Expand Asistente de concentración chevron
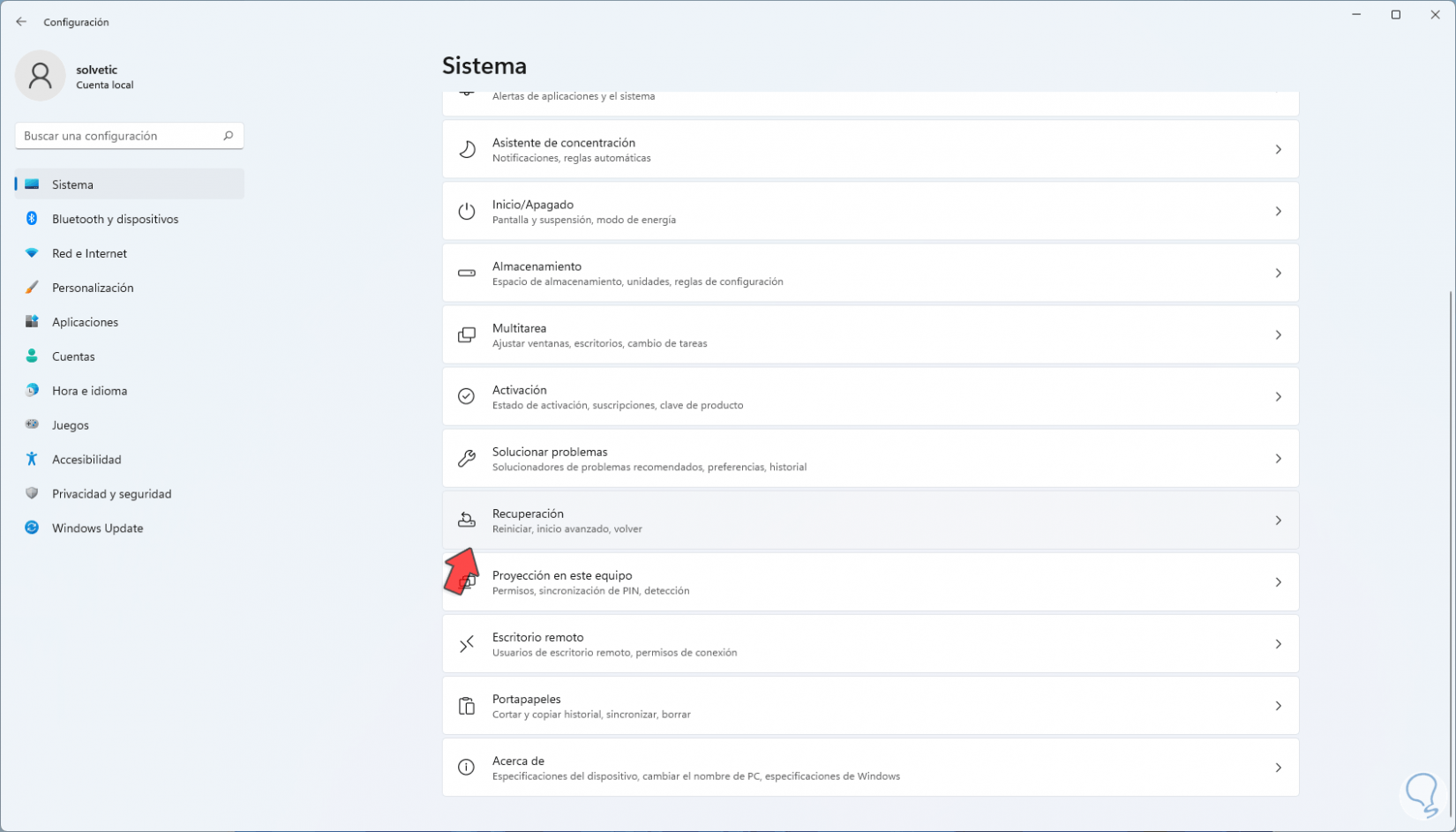The image size is (1456, 832). pos(1278,150)
